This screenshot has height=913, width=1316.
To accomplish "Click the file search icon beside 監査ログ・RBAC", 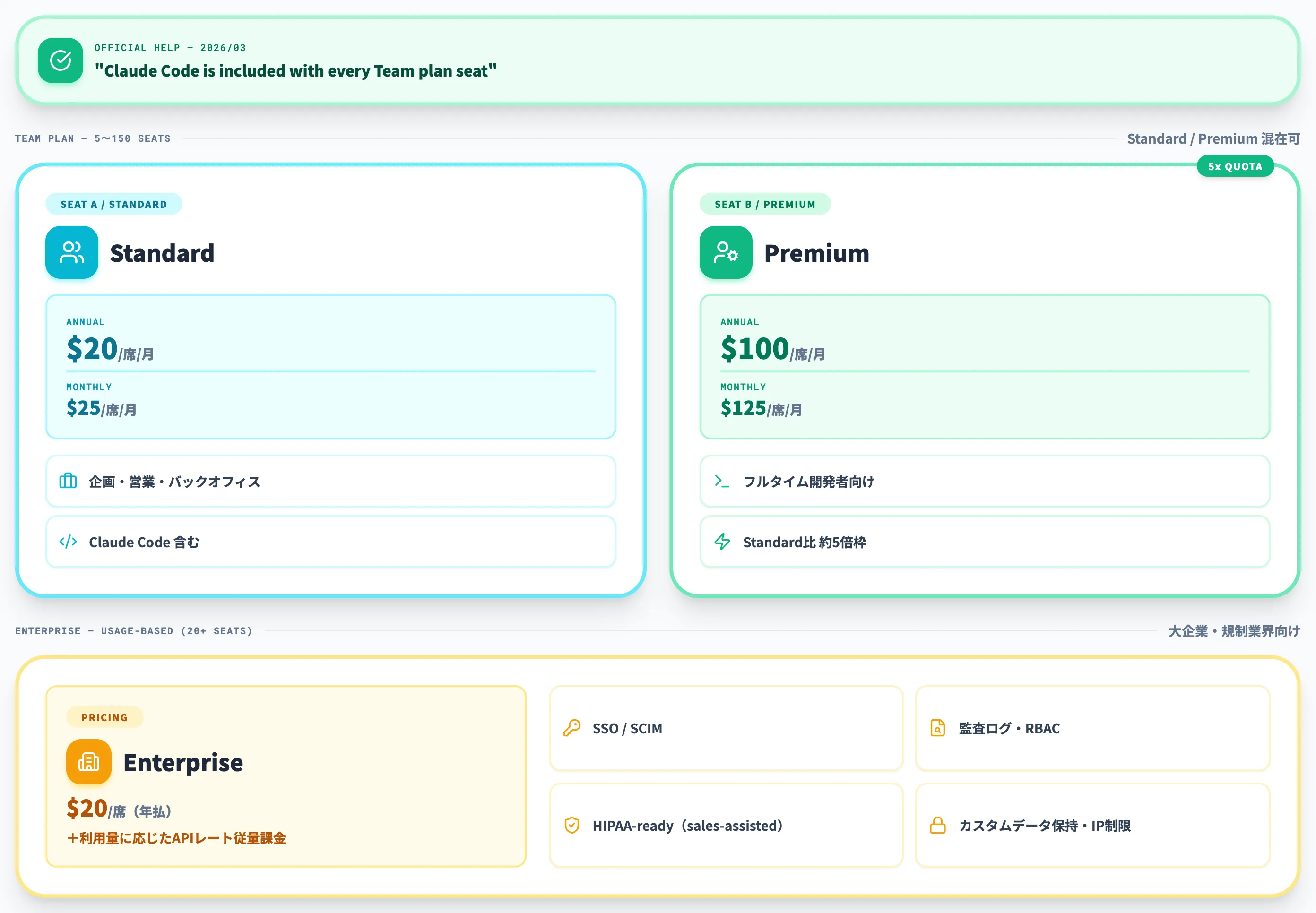I will click(x=938, y=728).
